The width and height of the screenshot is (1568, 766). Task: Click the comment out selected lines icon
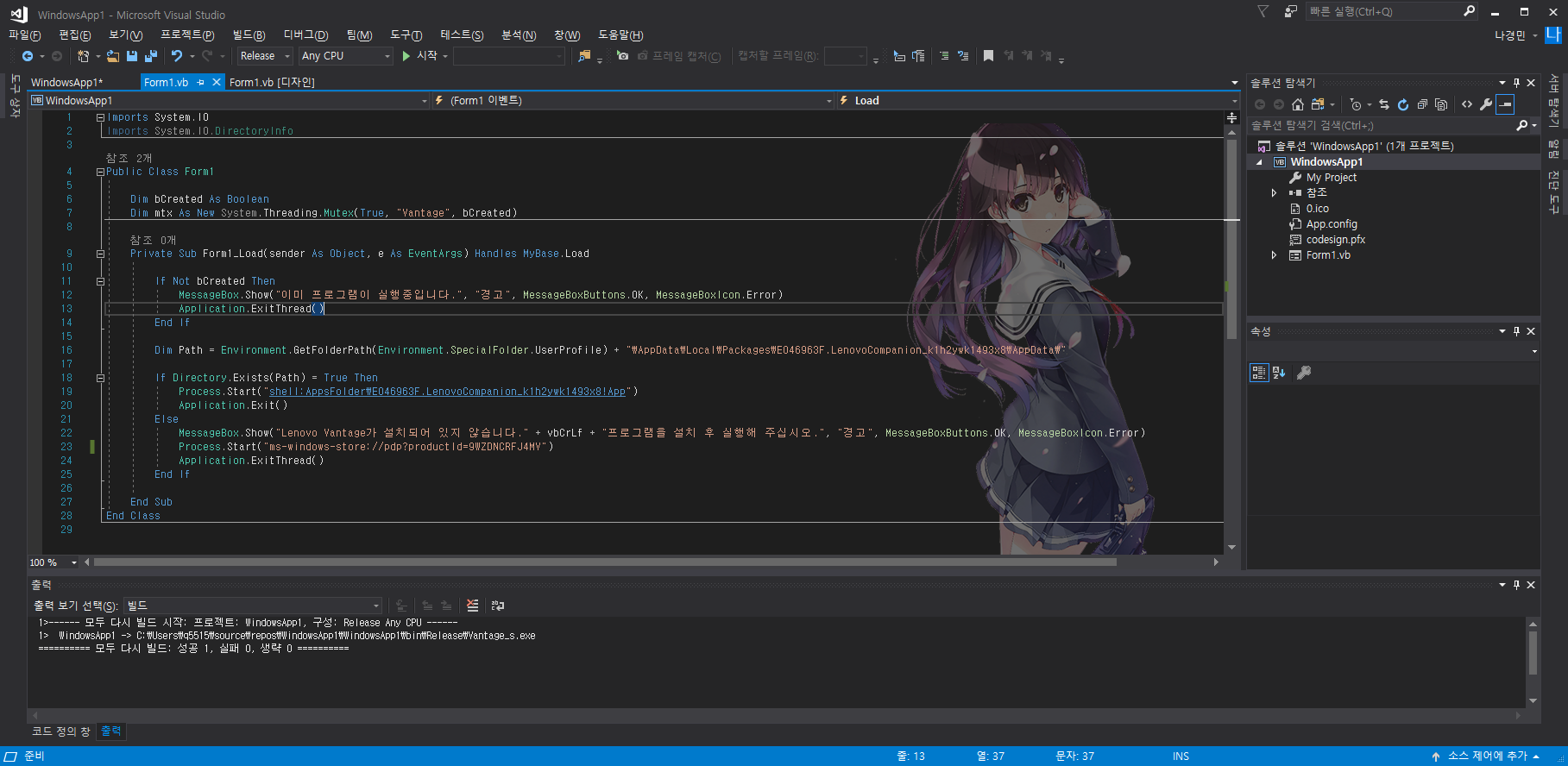(944, 56)
